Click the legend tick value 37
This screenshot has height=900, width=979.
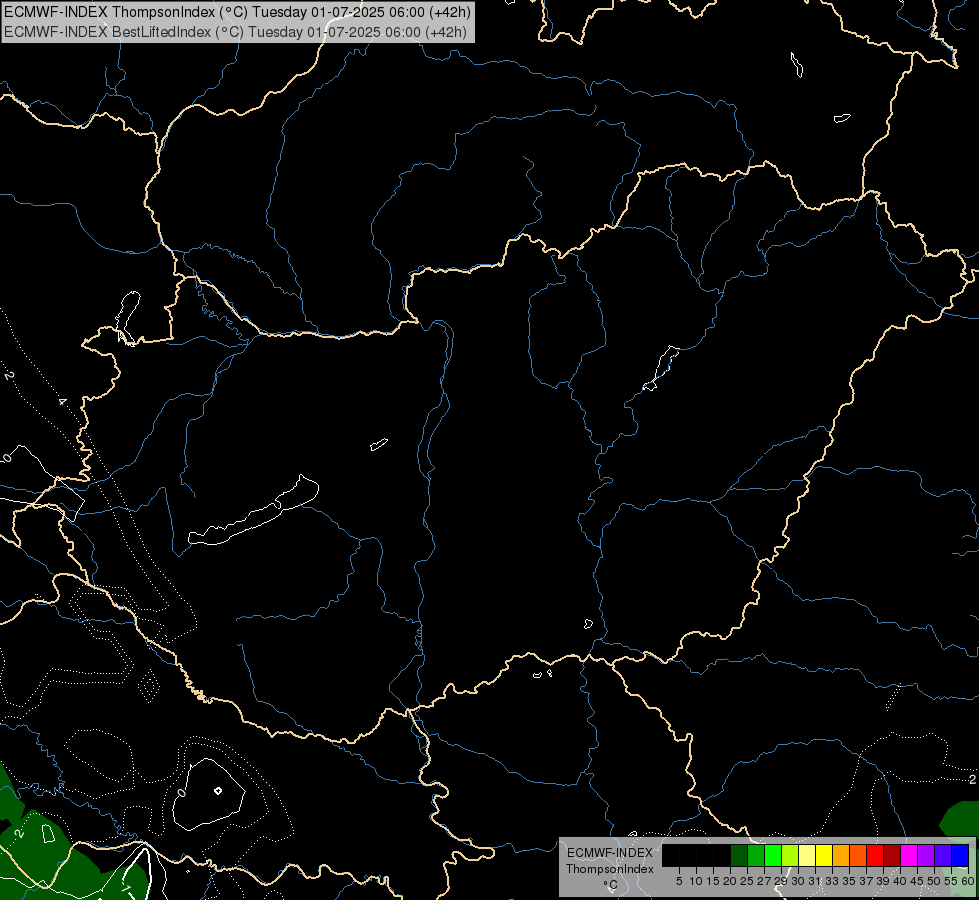pyautogui.click(x=866, y=881)
